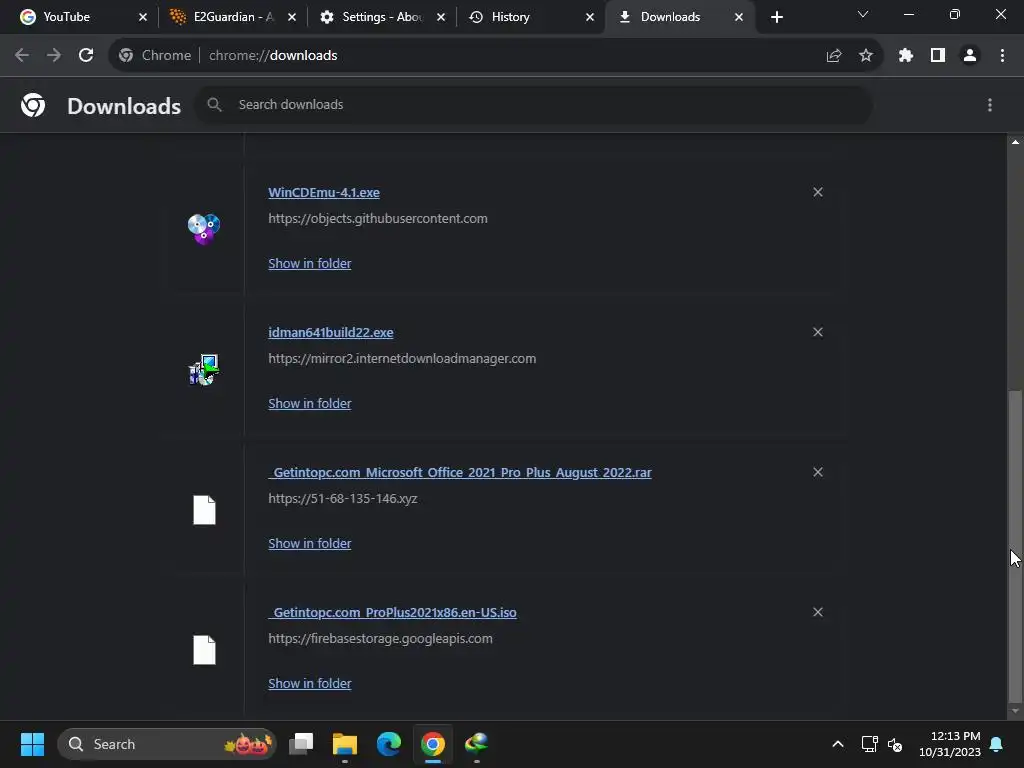Open the profile avatar menu

click(x=969, y=56)
